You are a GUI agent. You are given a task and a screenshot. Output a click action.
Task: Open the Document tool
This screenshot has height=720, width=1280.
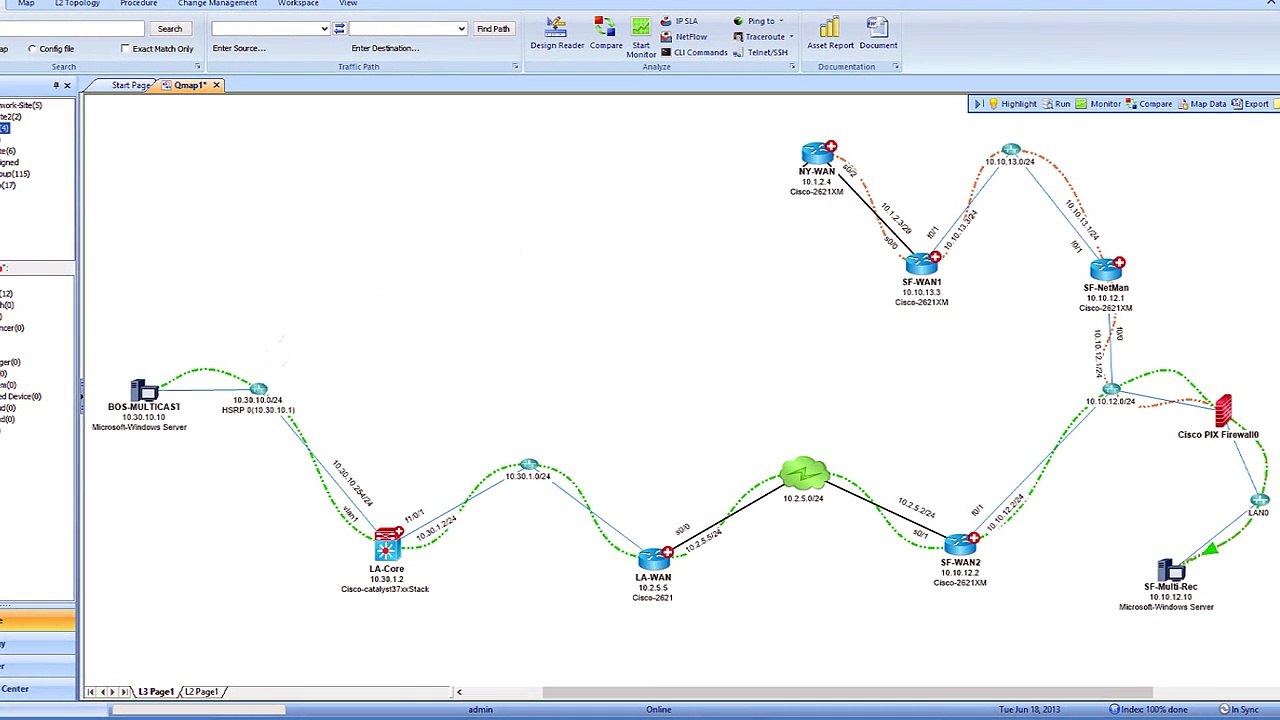tap(878, 34)
